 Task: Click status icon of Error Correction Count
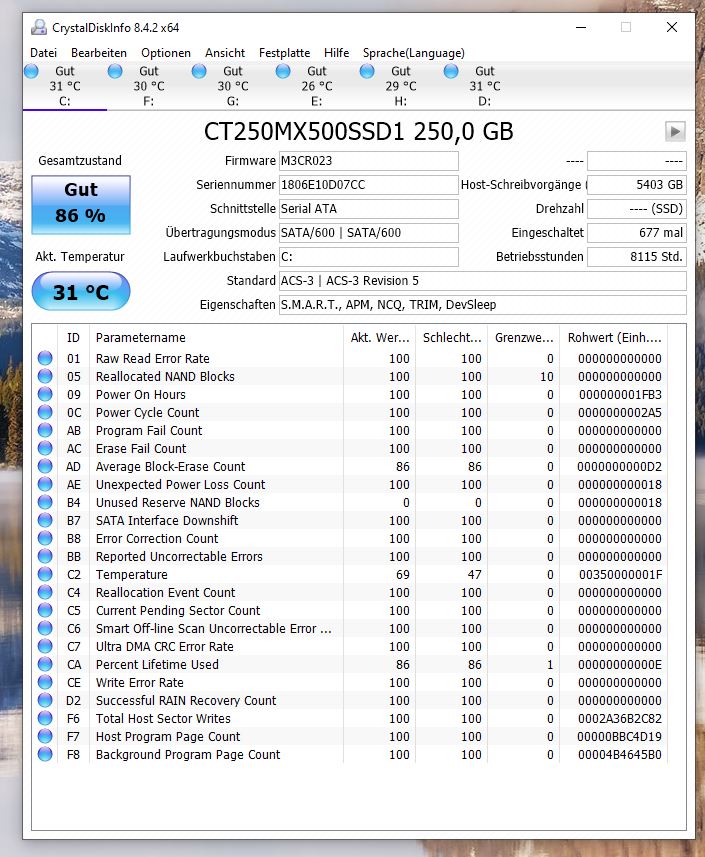(x=45, y=538)
